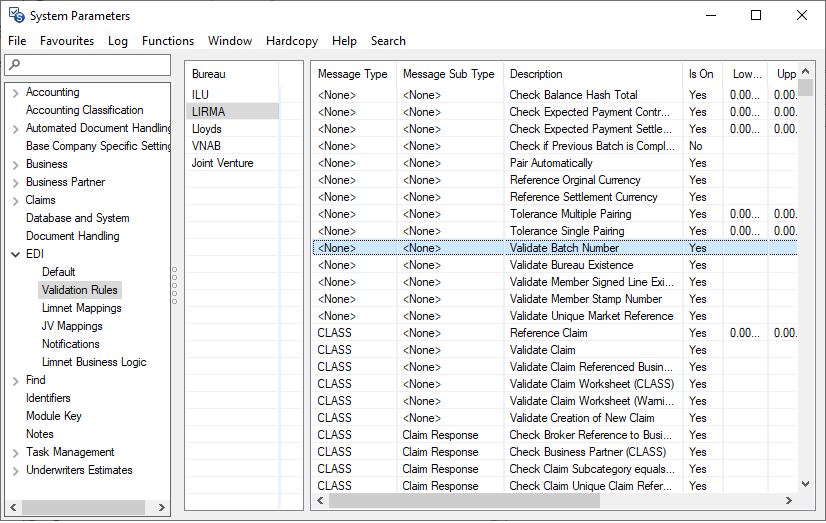Select the Joint Venture bureau
Screen dimensions: 826x523
[222, 163]
